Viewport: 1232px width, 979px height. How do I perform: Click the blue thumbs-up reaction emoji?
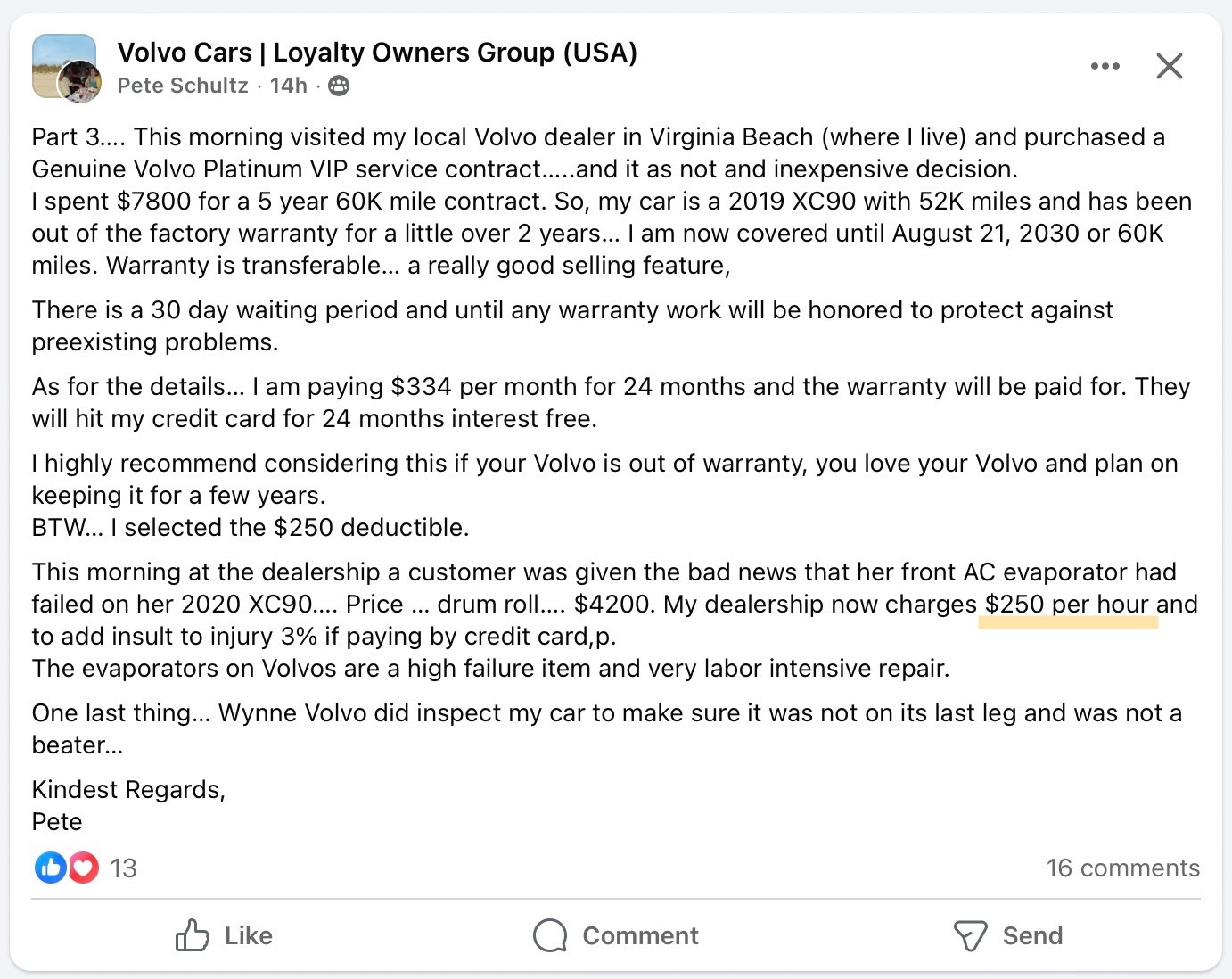pyautogui.click(x=50, y=868)
